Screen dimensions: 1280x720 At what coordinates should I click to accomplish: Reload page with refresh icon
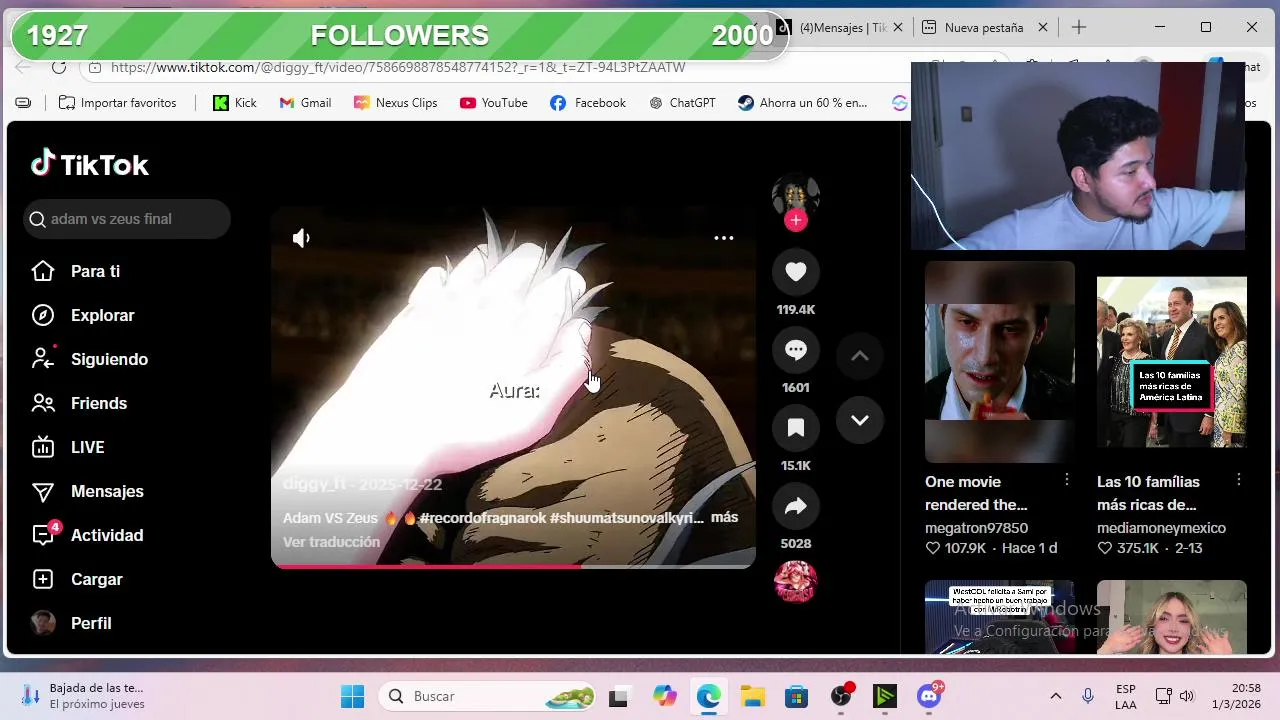[x=59, y=67]
